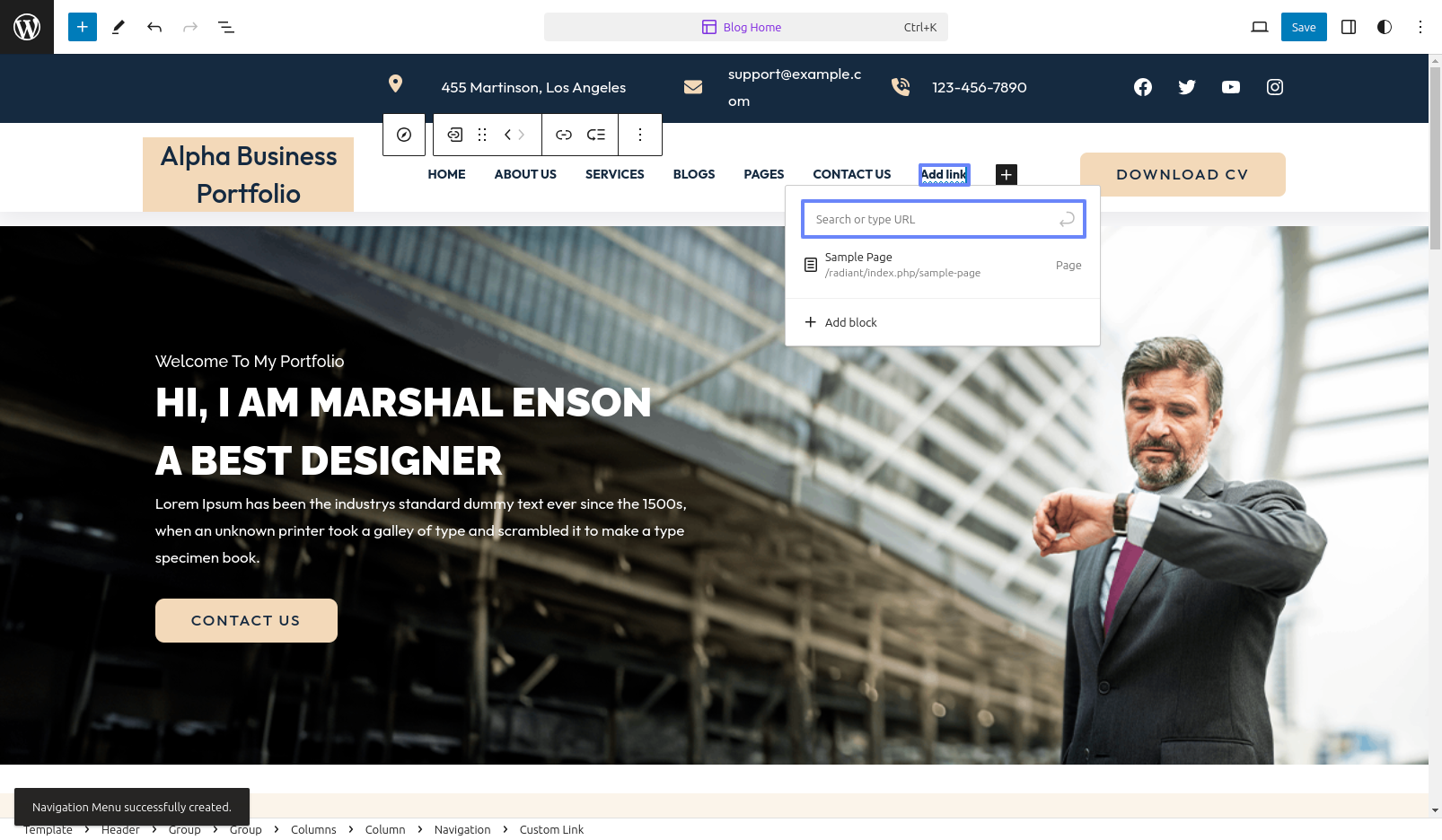The width and height of the screenshot is (1442, 840).
Task: Open the YouTube social icon
Action: click(x=1231, y=87)
